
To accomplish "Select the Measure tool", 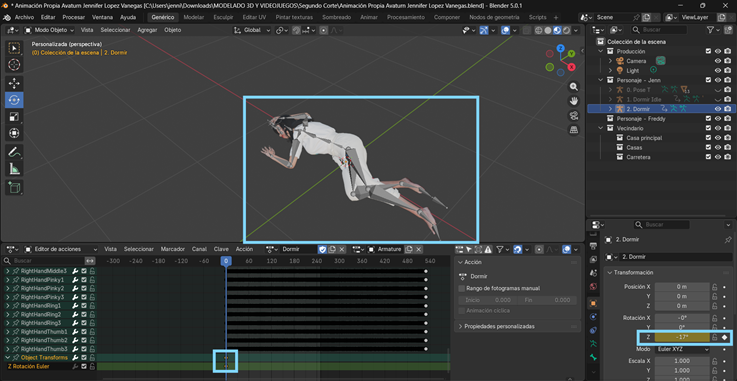I will tap(14, 169).
